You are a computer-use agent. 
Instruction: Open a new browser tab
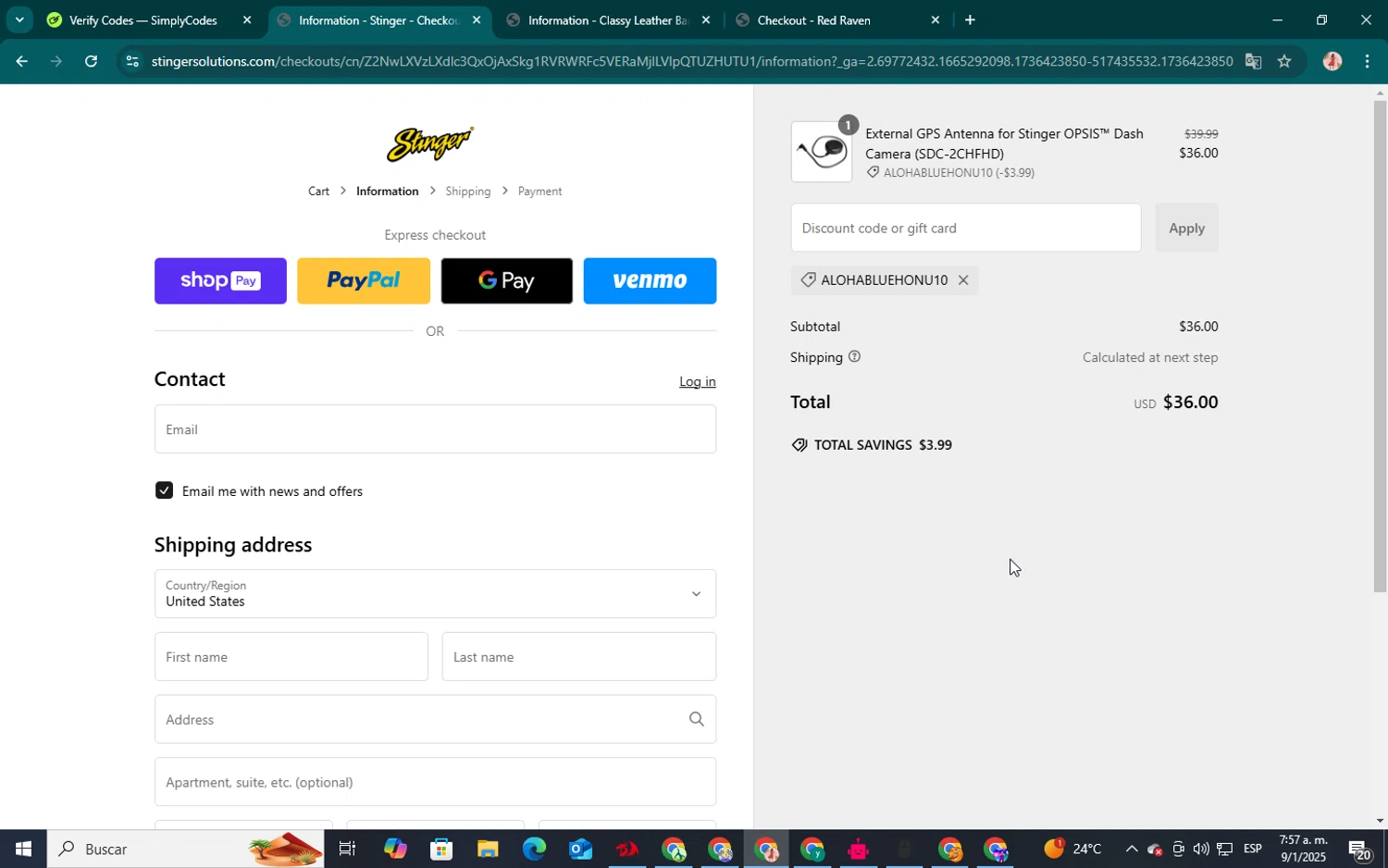(x=970, y=20)
